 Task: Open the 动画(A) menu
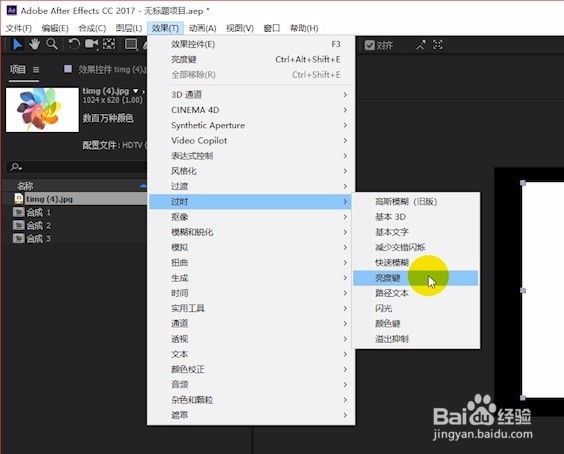point(203,28)
